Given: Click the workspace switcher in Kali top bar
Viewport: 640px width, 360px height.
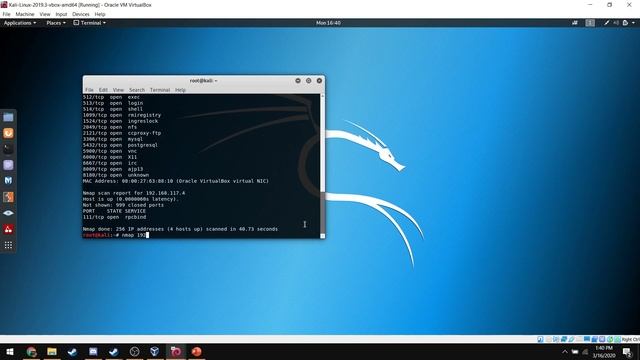Looking at the screenshot, I should tap(590, 23).
